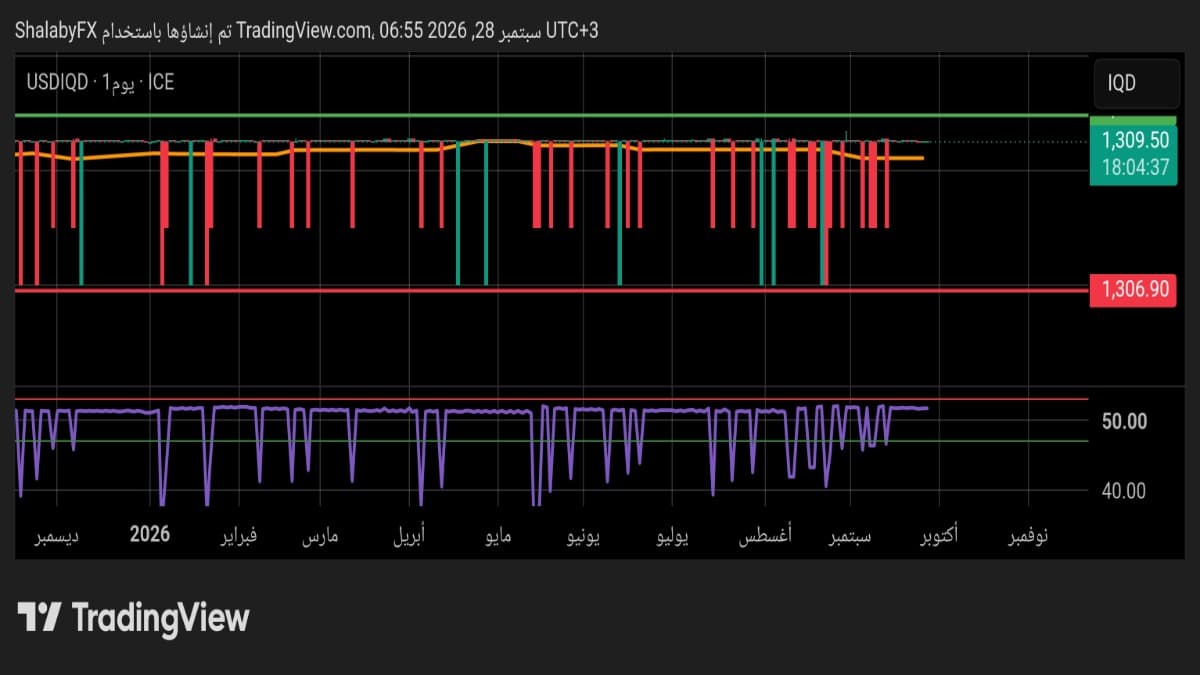1200x675 pixels.
Task: Click the TradingView logo icon at bottom
Action: click(x=40, y=617)
